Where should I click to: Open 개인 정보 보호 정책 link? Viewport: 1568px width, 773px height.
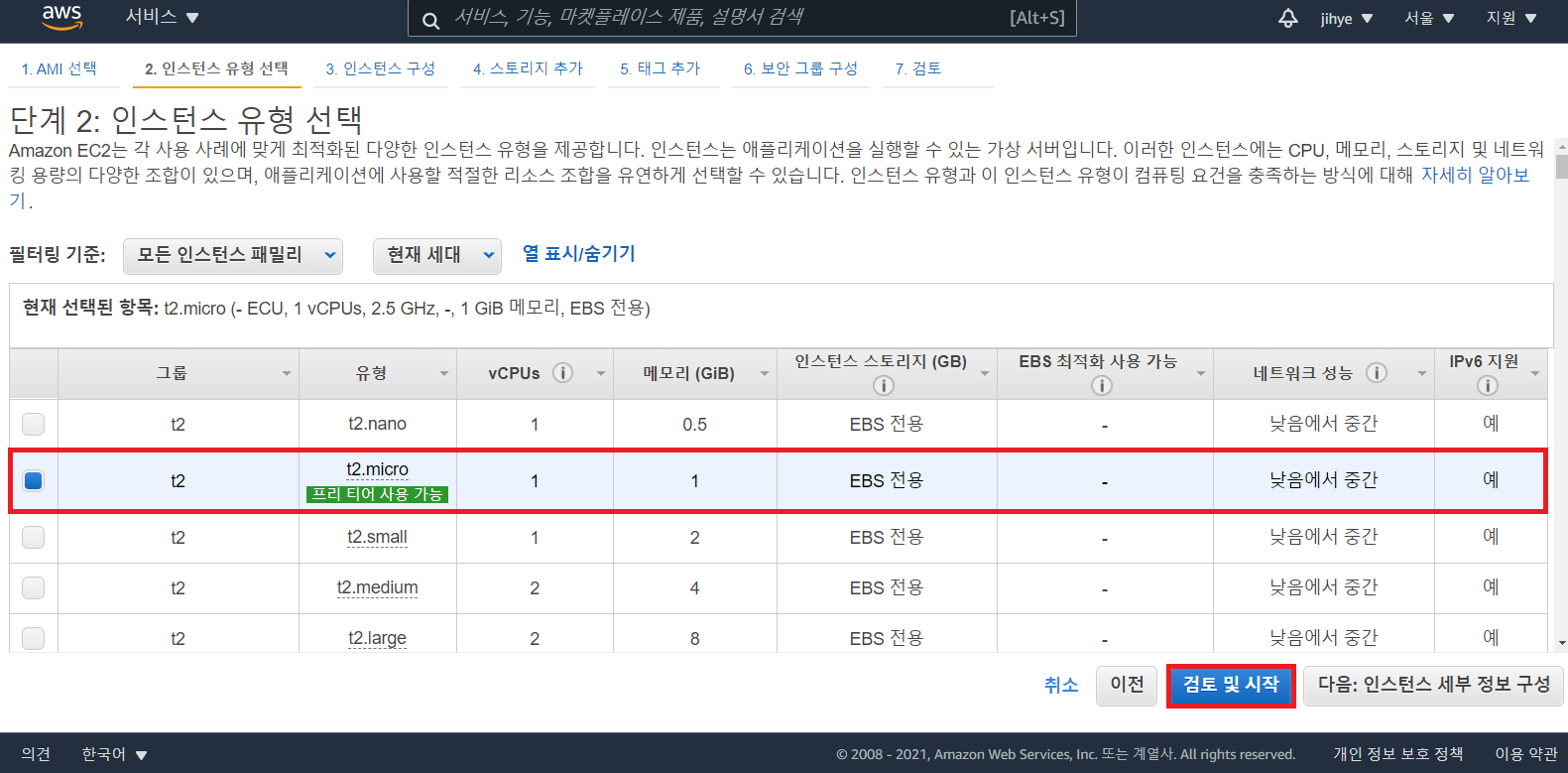pos(1397,754)
